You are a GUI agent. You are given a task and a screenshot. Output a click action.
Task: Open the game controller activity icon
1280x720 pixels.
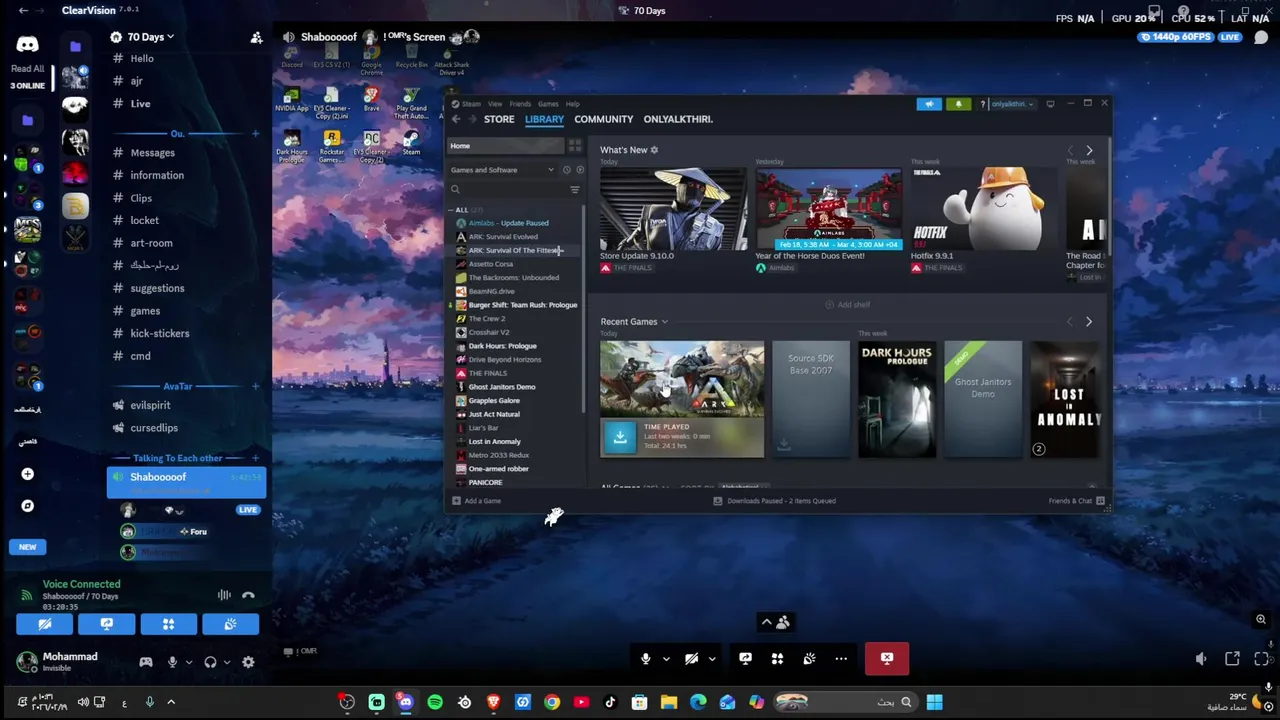click(x=146, y=662)
